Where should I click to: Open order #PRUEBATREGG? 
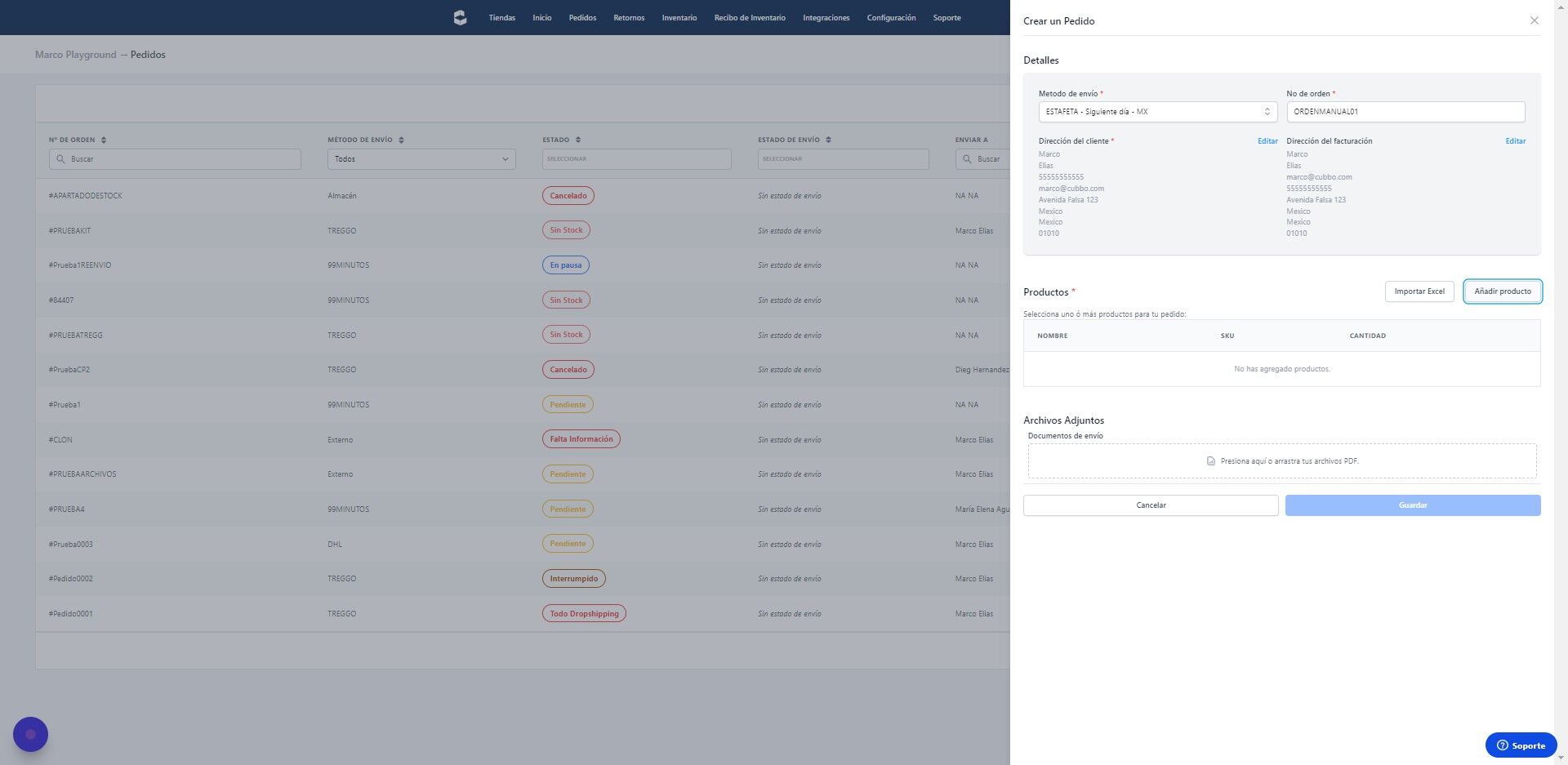[75, 336]
